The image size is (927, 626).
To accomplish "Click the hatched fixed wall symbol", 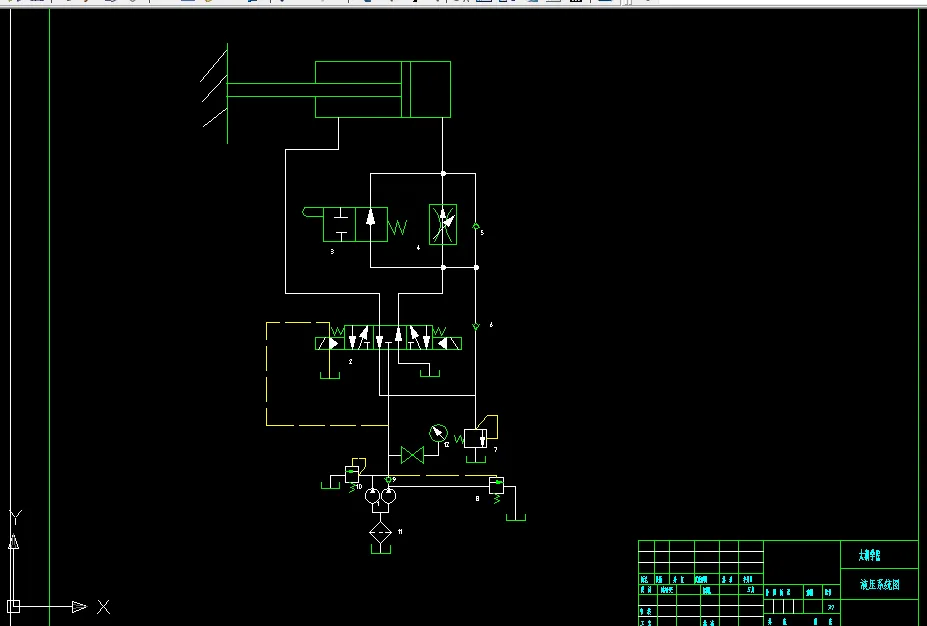I will (x=215, y=93).
